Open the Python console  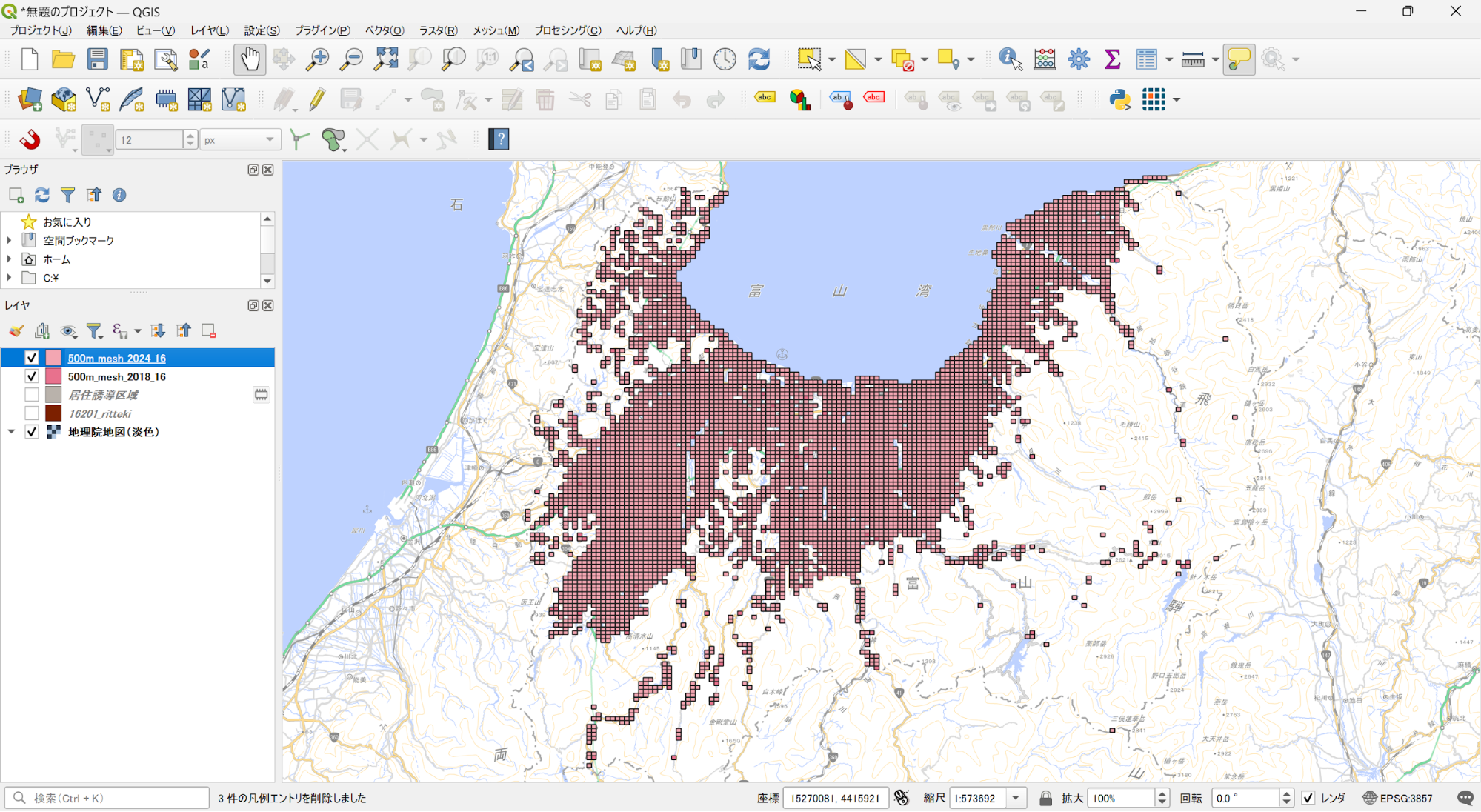[x=1119, y=99]
